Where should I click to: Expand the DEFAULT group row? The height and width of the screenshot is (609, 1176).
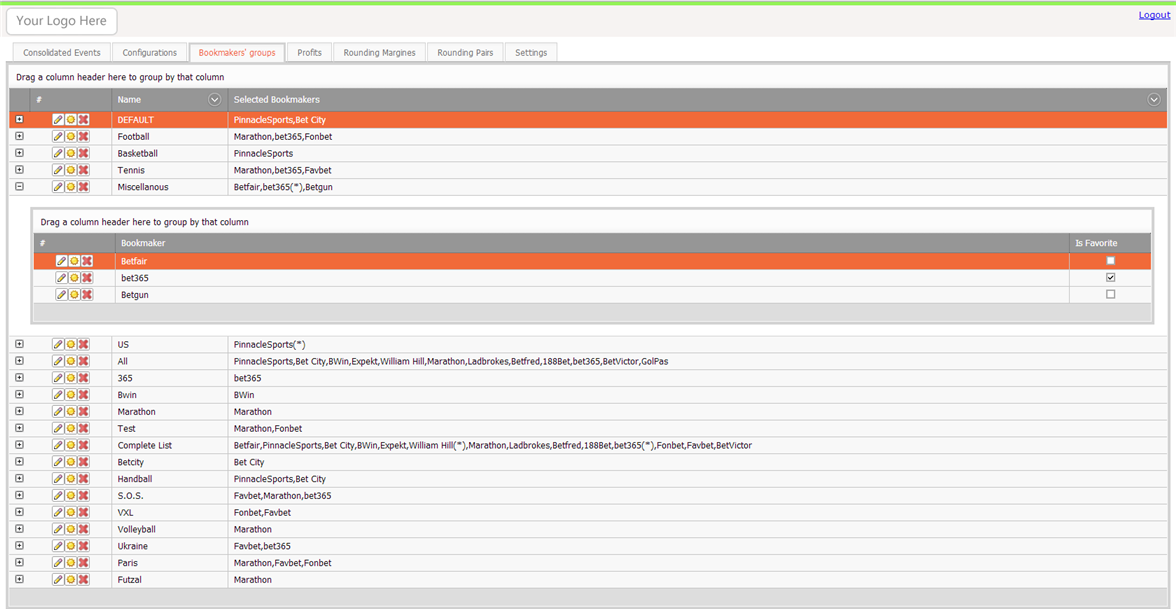19,120
